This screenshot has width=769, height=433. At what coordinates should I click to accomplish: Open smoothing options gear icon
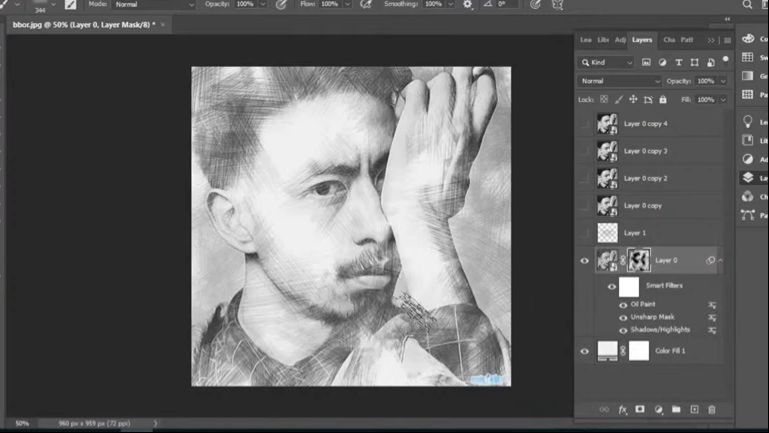tap(467, 5)
